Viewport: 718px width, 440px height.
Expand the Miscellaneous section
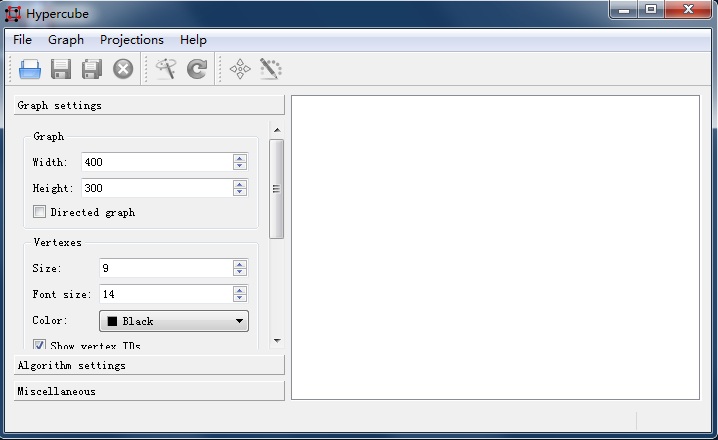coord(149,391)
